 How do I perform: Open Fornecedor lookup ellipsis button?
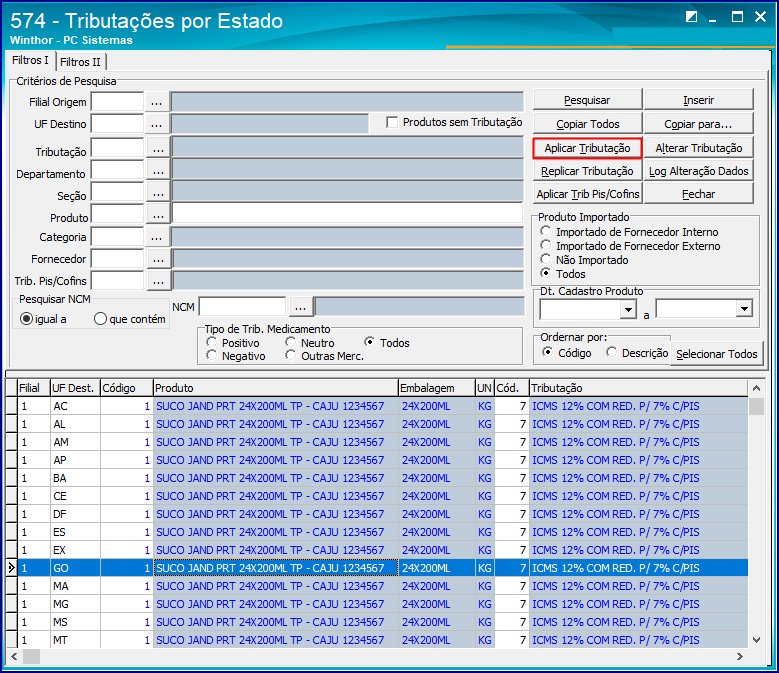158,259
